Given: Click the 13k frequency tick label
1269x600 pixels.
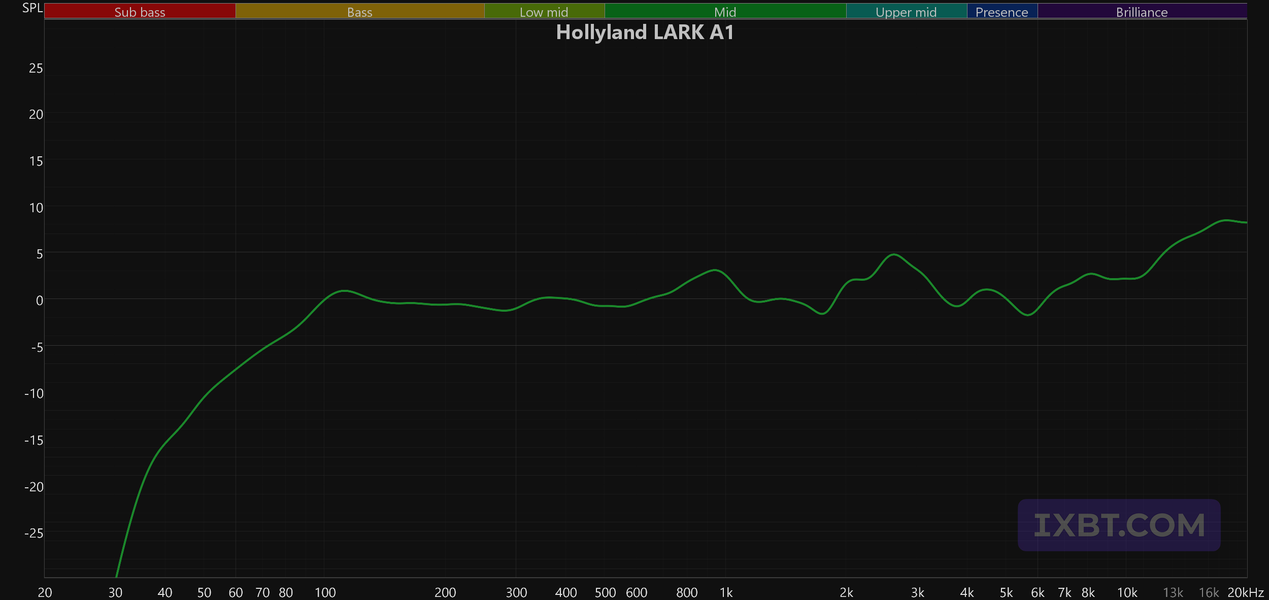Looking at the screenshot, I should pos(1173,592).
